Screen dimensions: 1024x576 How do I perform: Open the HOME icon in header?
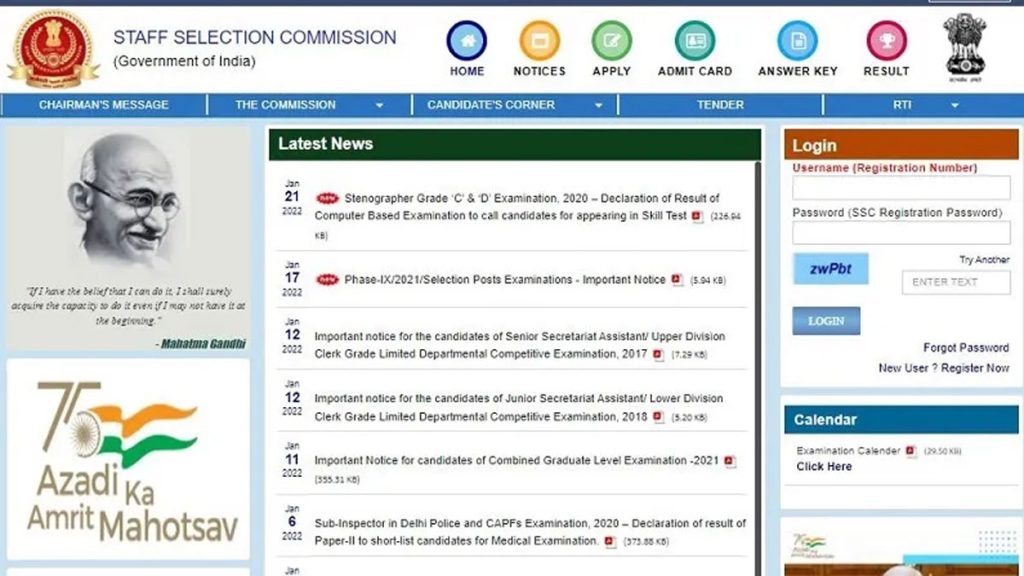pyautogui.click(x=466, y=40)
